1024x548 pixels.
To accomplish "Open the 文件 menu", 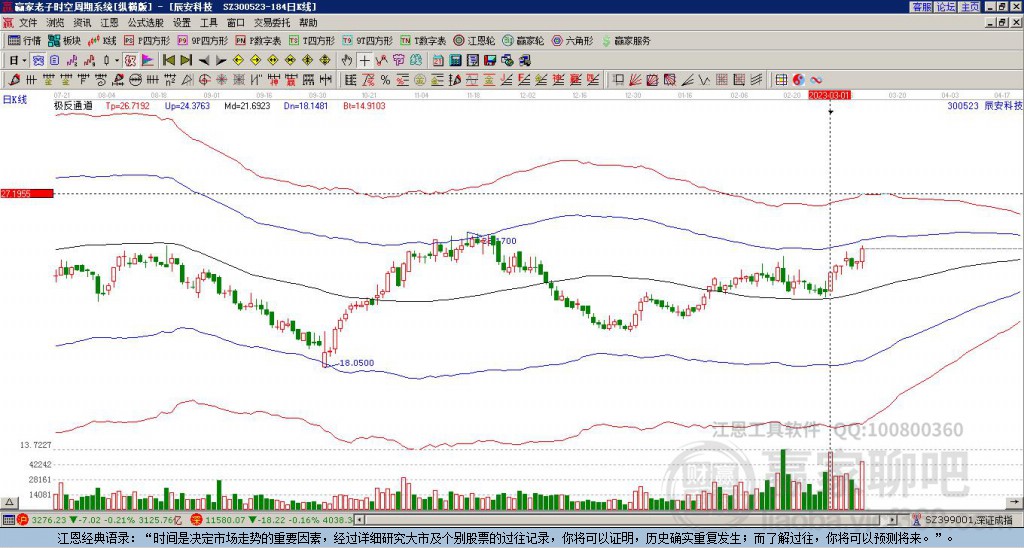I will click(x=28, y=23).
